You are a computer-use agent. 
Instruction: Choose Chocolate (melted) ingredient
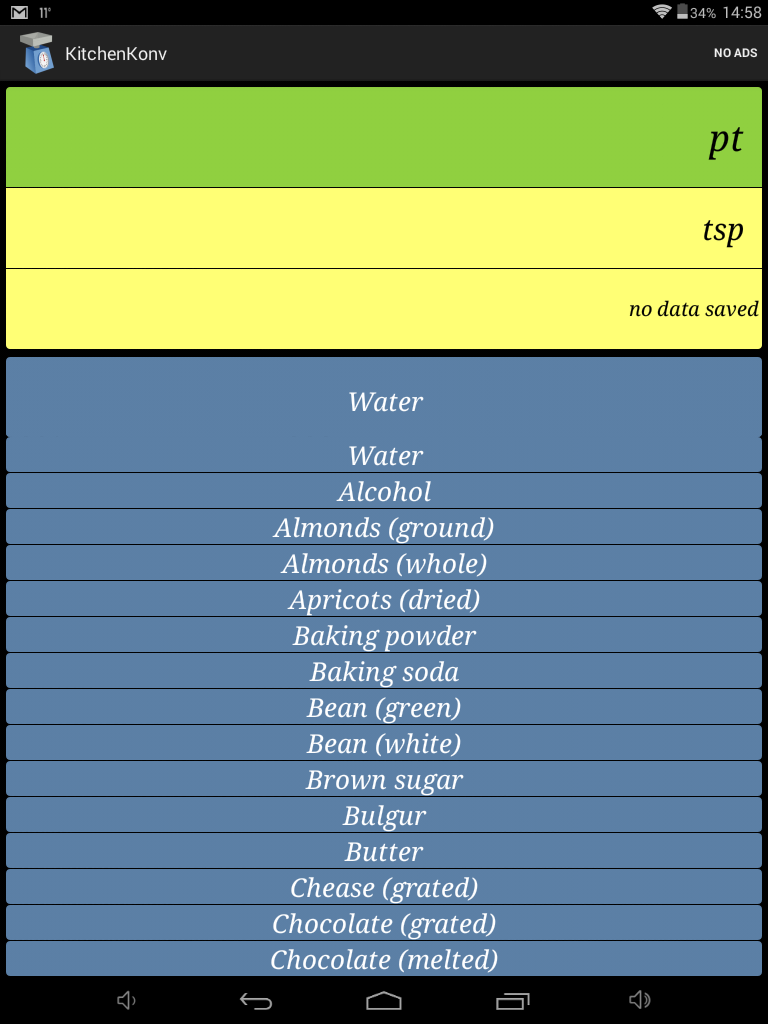click(x=384, y=959)
